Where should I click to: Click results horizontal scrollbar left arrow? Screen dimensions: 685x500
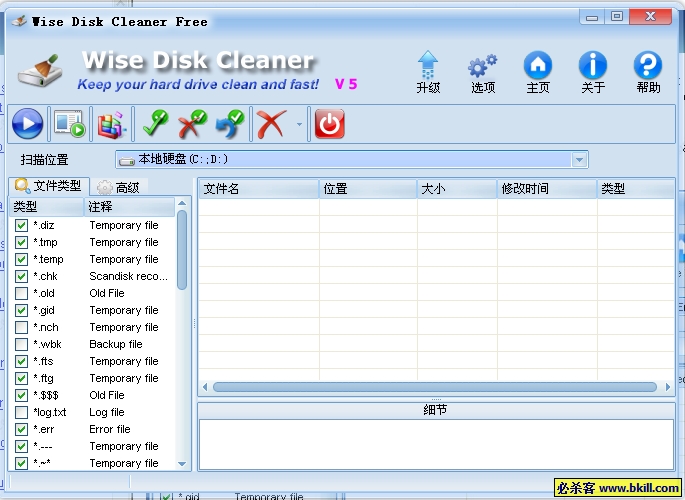(205, 387)
